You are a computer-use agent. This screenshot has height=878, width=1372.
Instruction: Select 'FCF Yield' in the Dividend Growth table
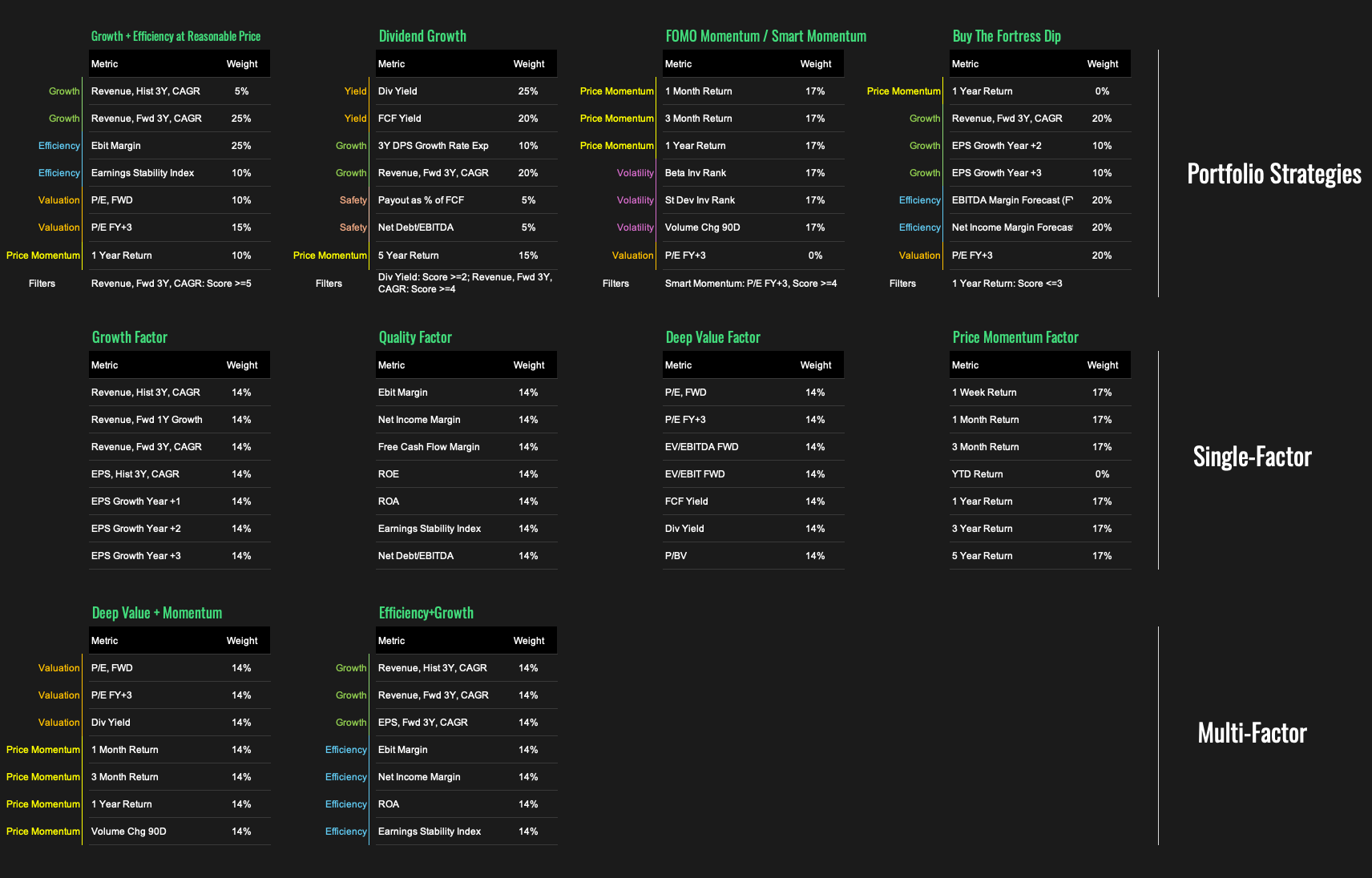(x=399, y=119)
